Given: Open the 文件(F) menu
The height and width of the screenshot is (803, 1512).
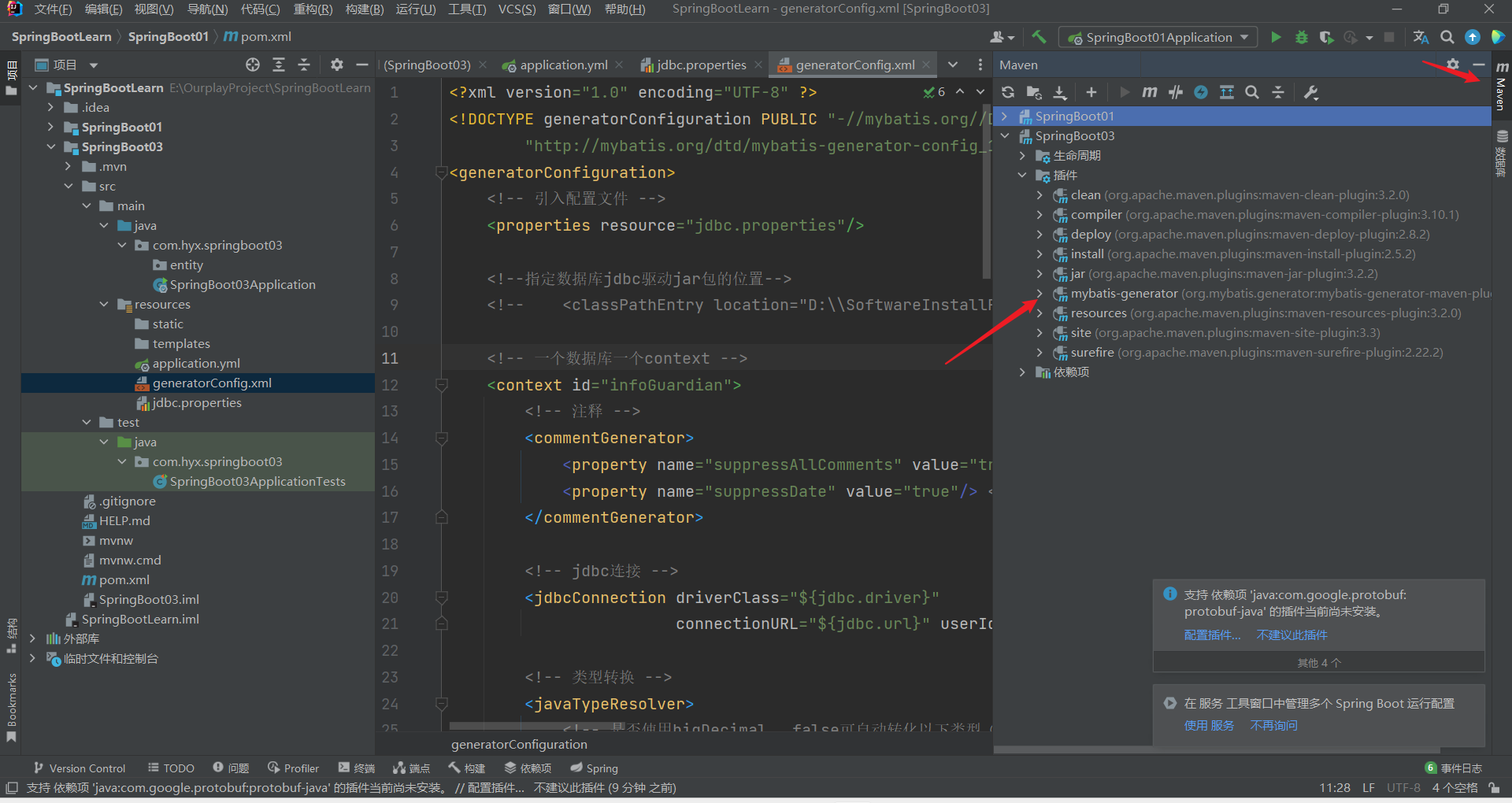Looking at the screenshot, I should [x=53, y=9].
